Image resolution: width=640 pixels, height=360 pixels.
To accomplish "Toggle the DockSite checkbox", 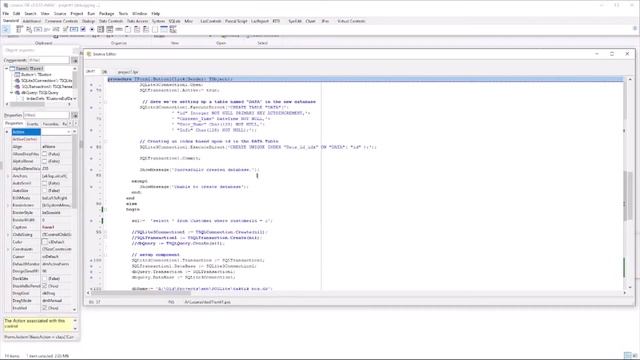I will [x=44, y=278].
